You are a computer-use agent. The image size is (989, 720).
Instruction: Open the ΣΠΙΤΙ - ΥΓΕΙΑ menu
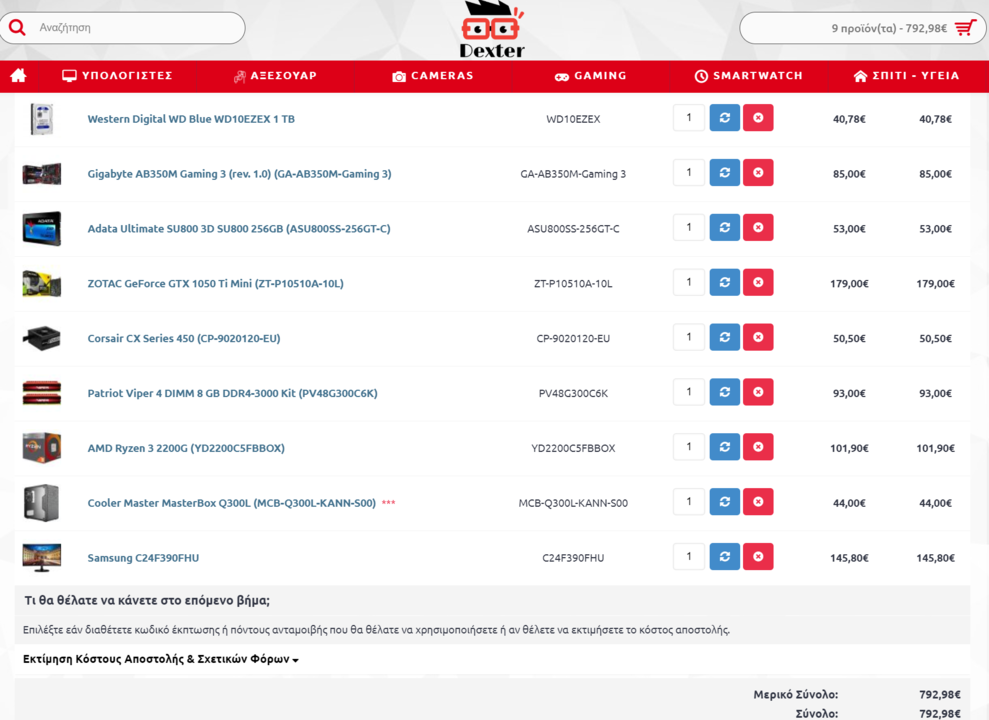(906, 76)
